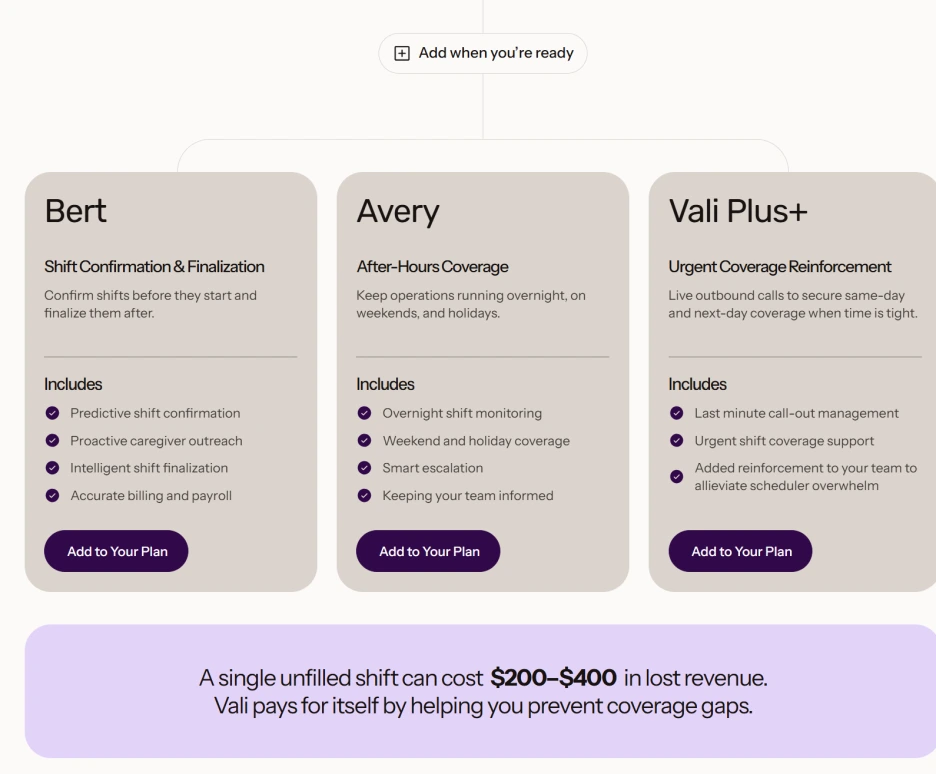The image size is (936, 774).
Task: Click checkmark icon beside Added reinforcement to your team
Action: point(676,476)
